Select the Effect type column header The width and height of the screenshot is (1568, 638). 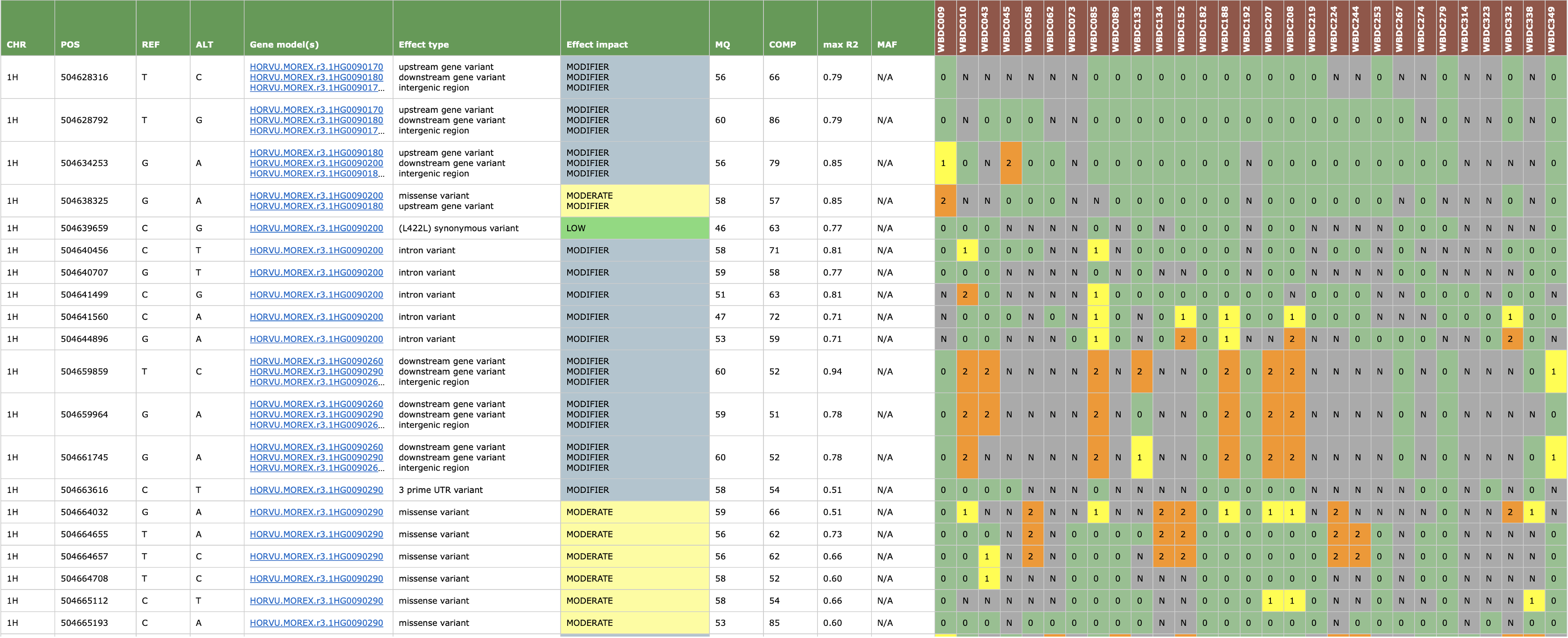click(423, 44)
